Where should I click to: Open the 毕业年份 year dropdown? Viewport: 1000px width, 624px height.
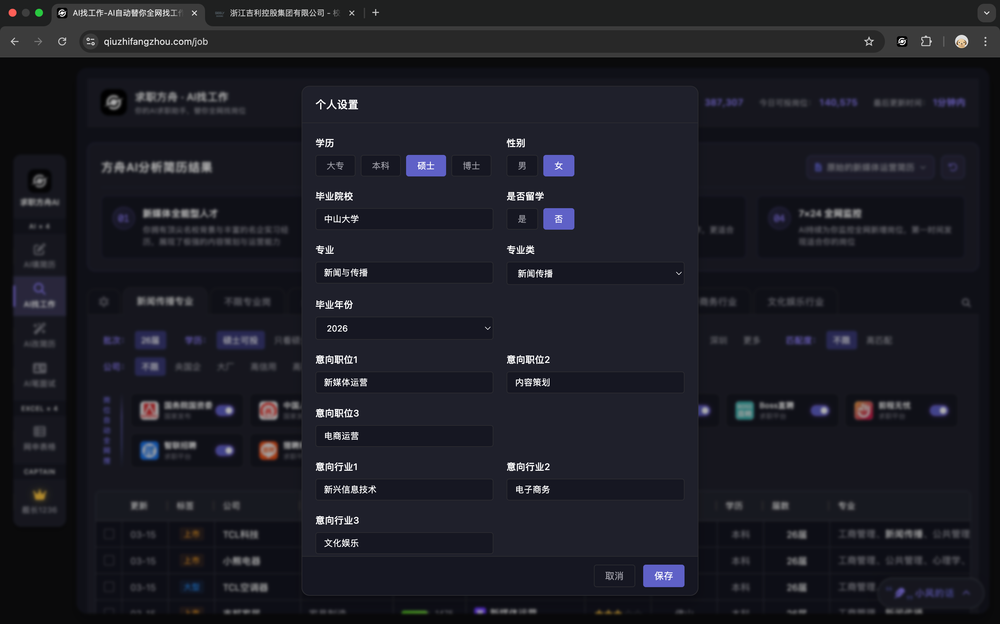404,328
